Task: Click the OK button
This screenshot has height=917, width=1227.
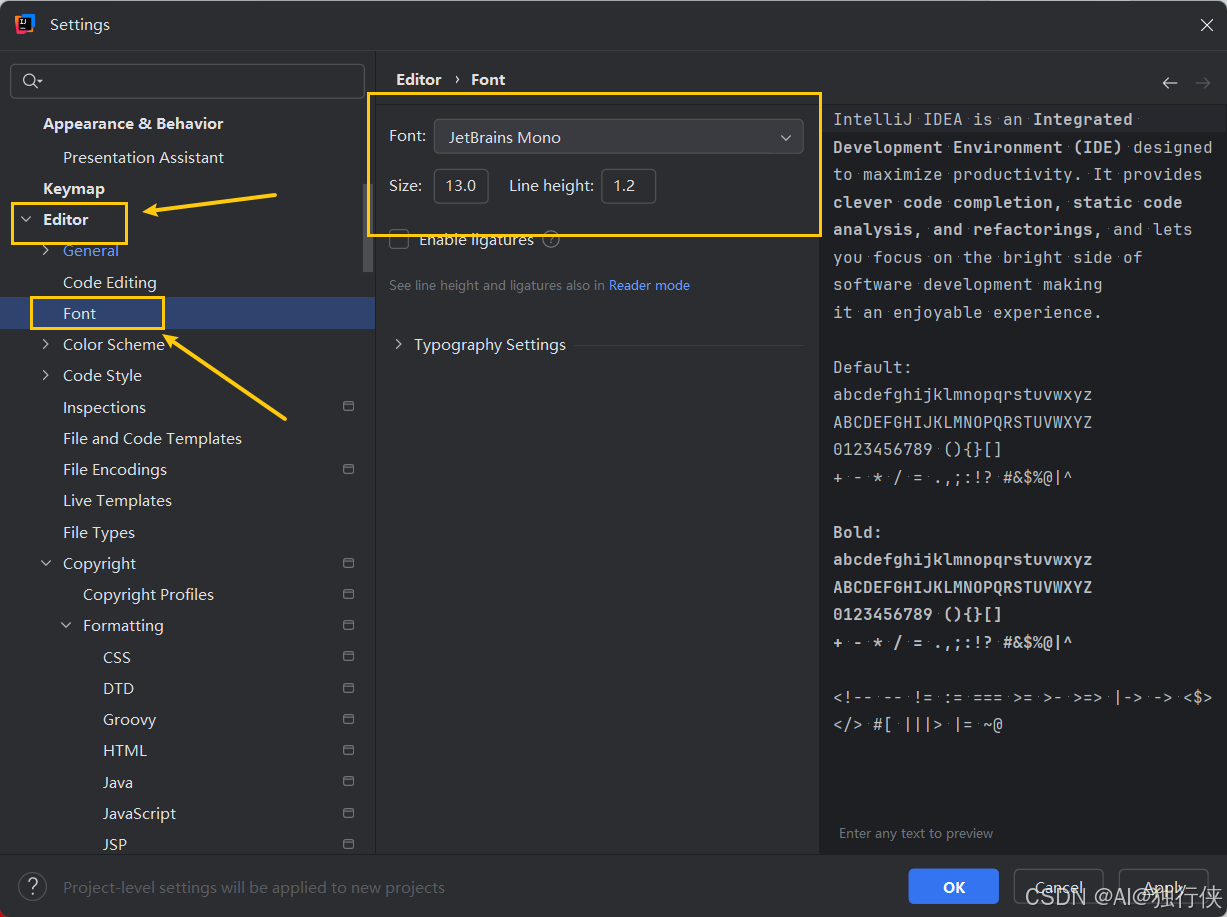Action: (954, 887)
